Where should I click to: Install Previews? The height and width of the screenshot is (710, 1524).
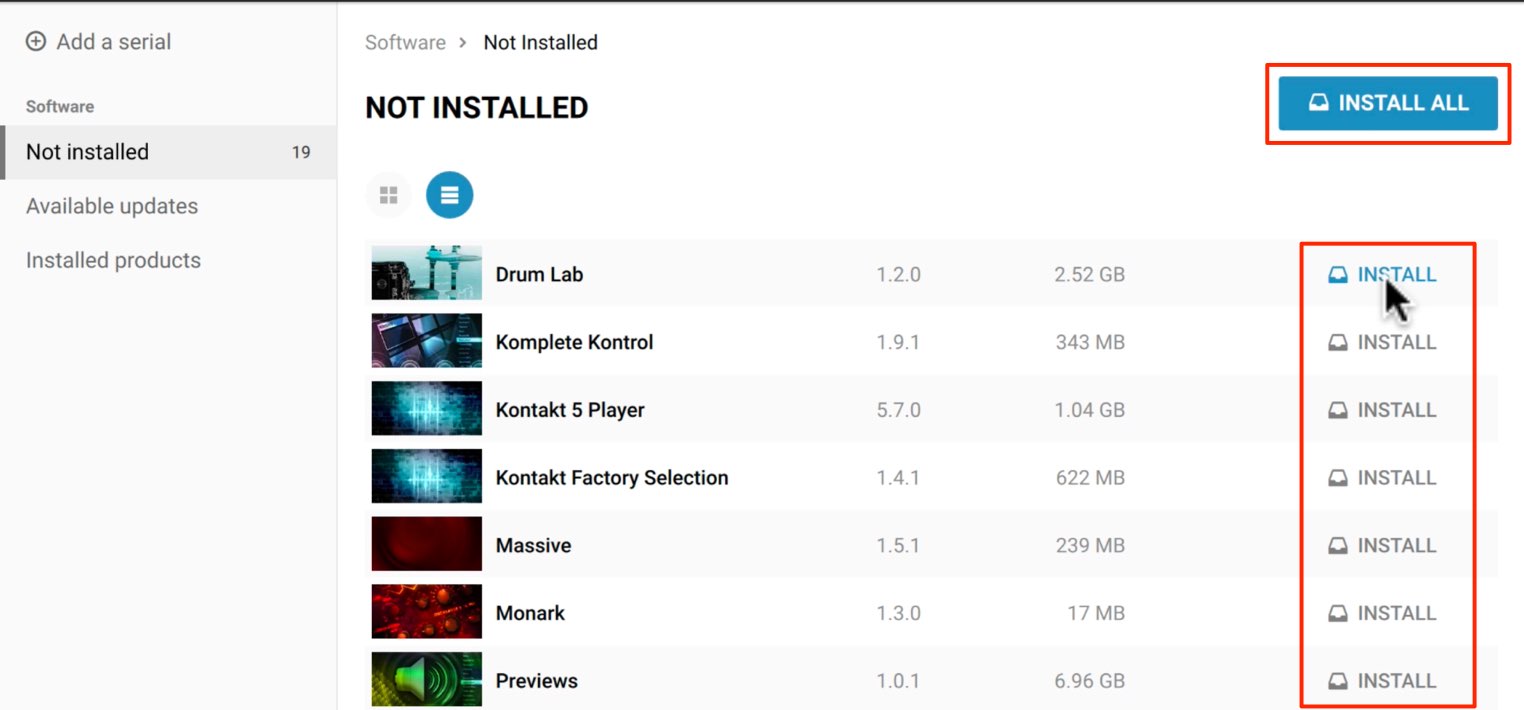(1382, 681)
